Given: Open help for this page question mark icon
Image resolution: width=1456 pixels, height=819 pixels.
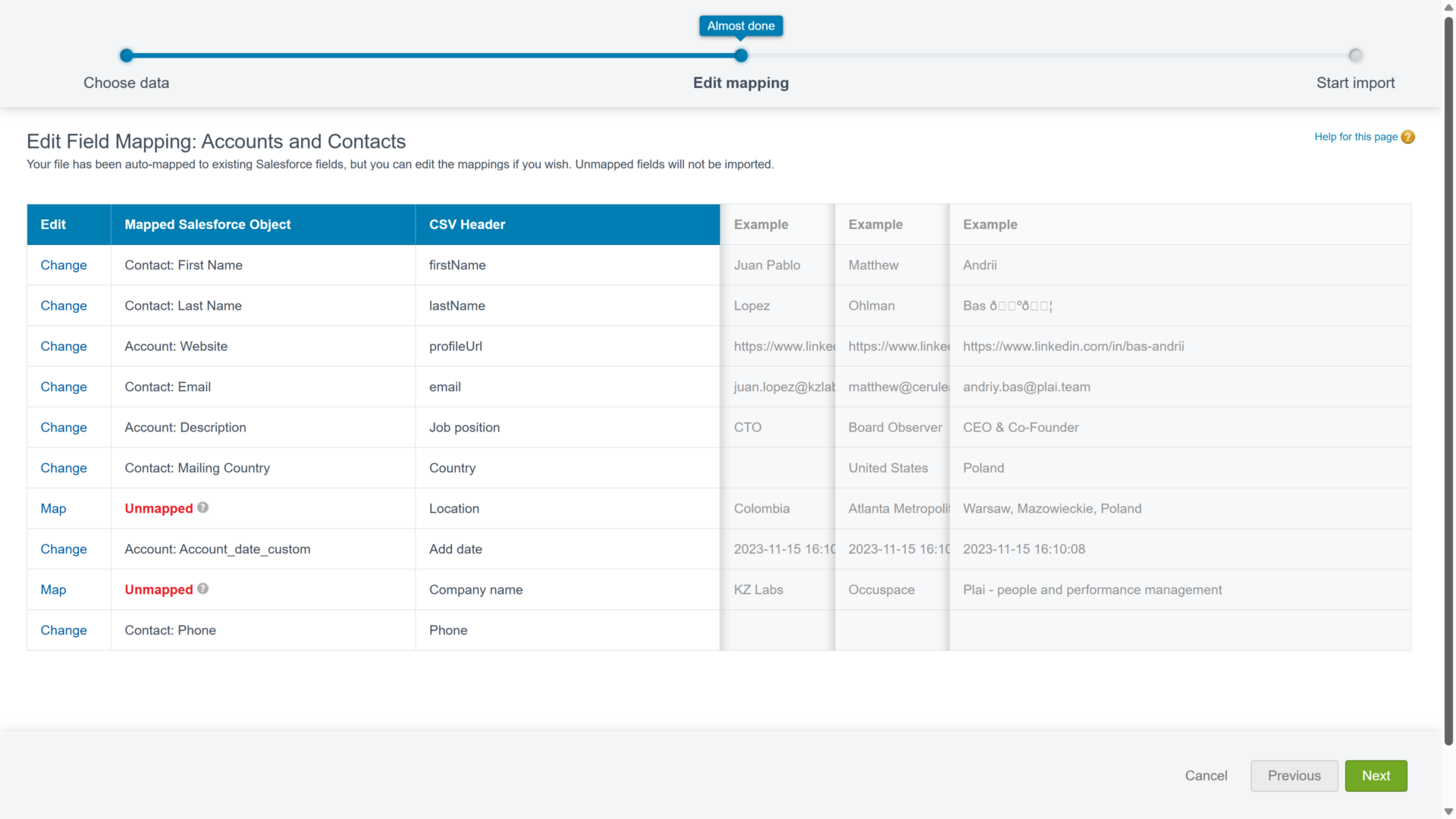Looking at the screenshot, I should point(1408,136).
